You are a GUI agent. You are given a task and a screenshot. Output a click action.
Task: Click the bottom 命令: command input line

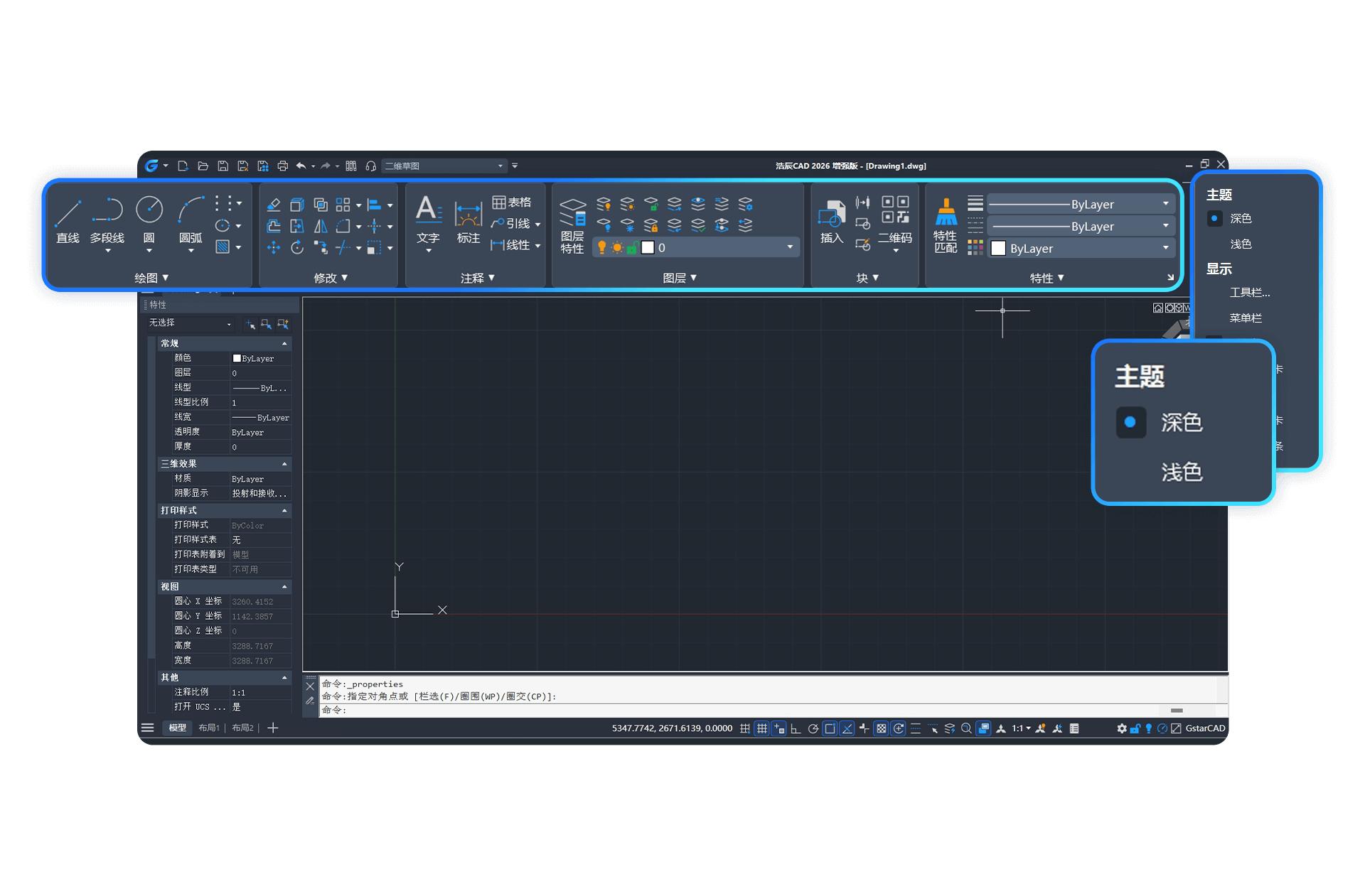click(x=739, y=710)
